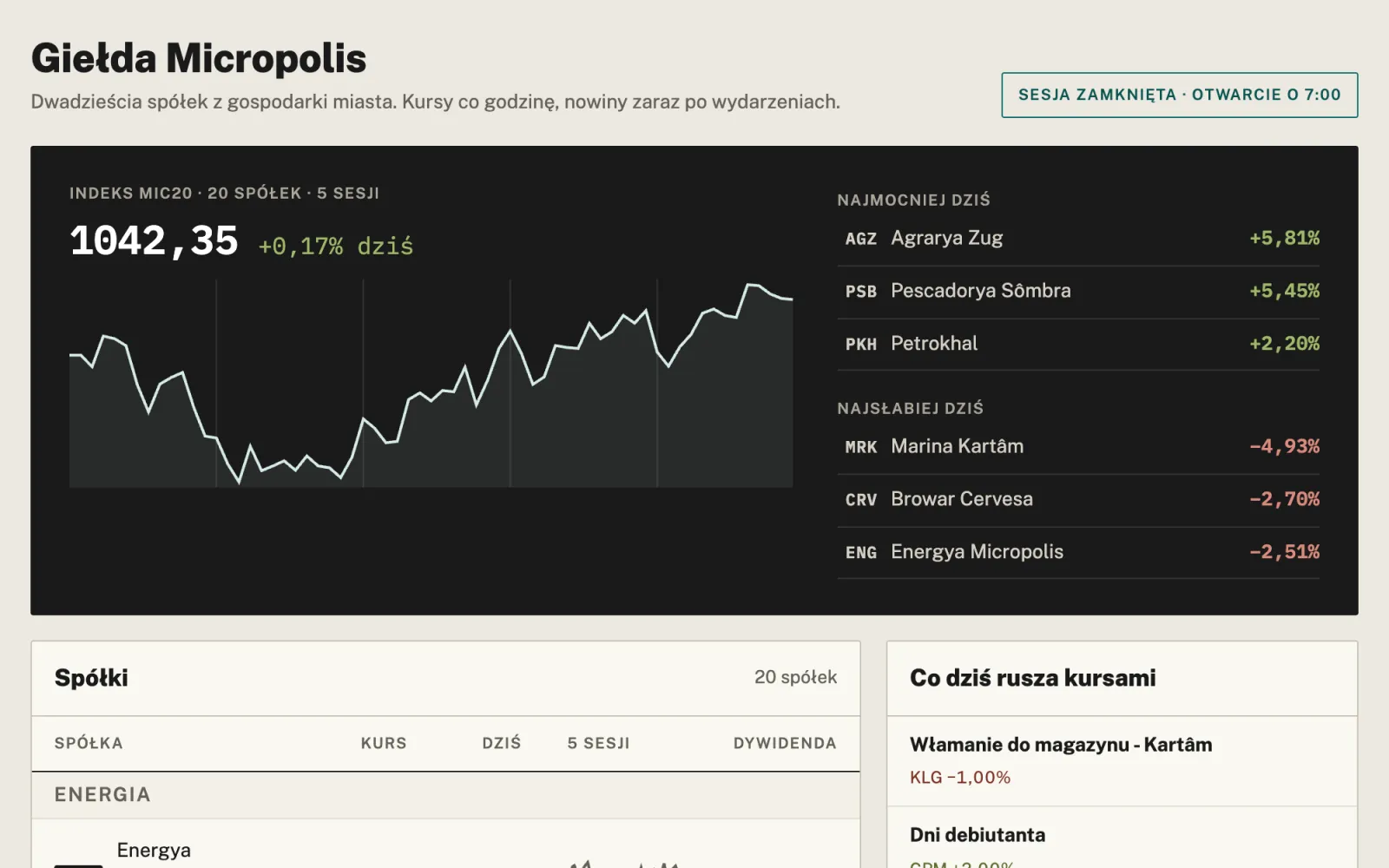The width and height of the screenshot is (1389, 868).
Task: Click Co dziś rusza kursami heading
Action: [x=1033, y=678]
